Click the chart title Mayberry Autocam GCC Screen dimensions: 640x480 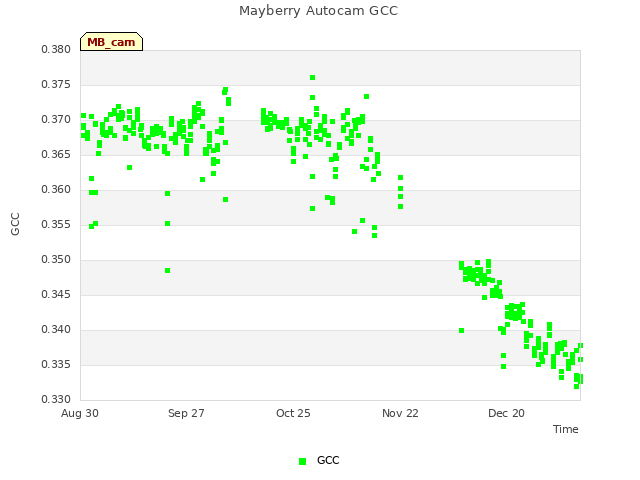(x=318, y=11)
